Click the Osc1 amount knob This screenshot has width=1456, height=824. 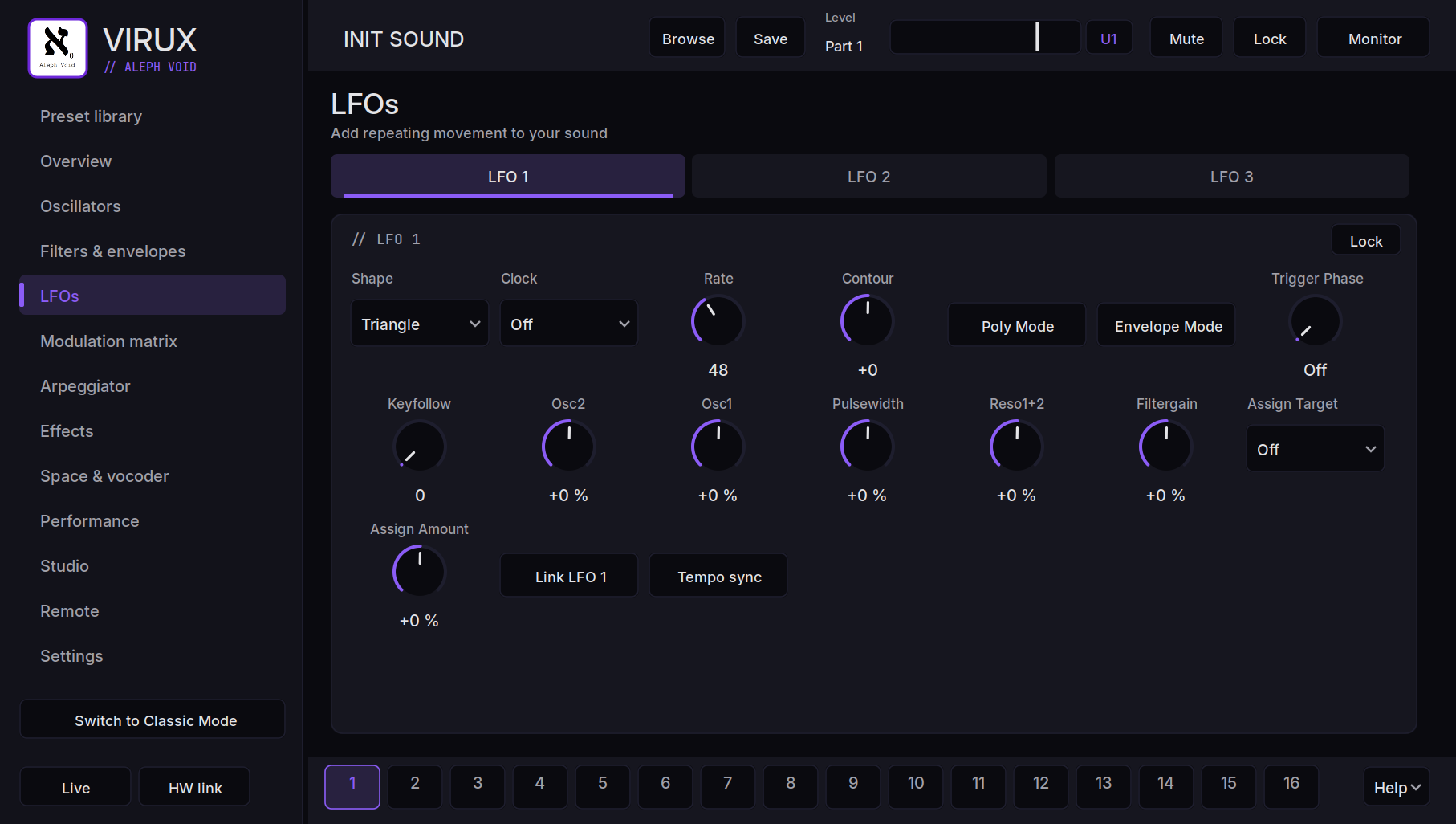click(718, 447)
